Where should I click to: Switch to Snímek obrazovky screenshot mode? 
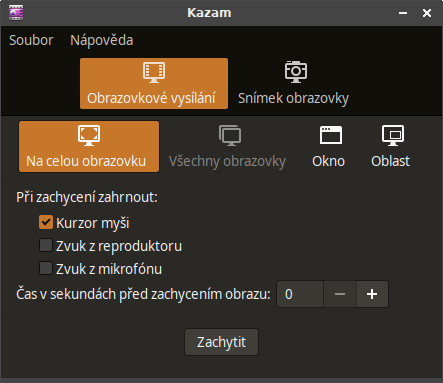coord(293,83)
